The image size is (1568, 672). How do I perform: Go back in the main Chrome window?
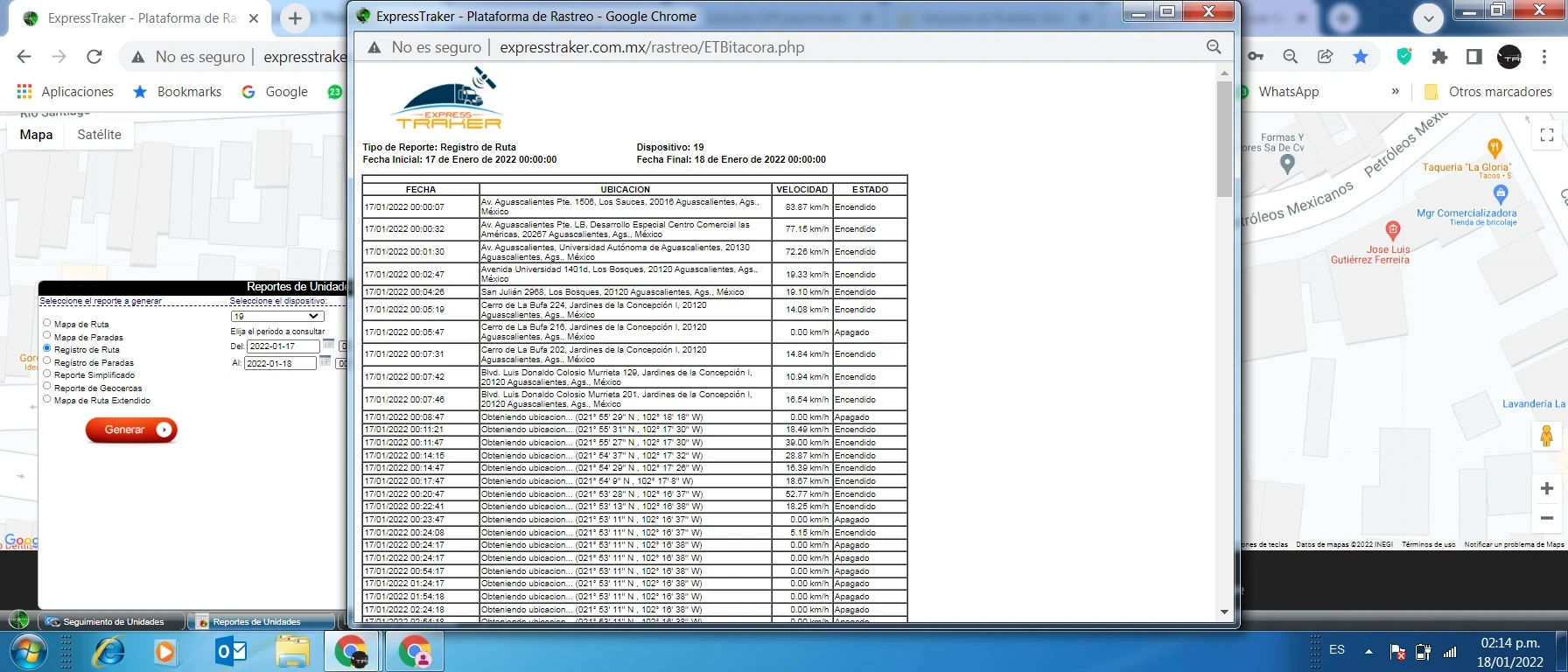24,57
